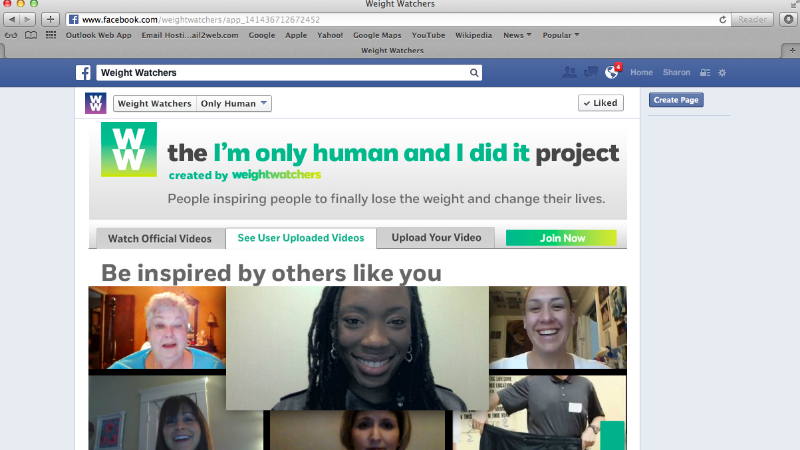The height and width of the screenshot is (450, 800).
Task: Open video of white-haired woman in blue
Action: tap(157, 328)
